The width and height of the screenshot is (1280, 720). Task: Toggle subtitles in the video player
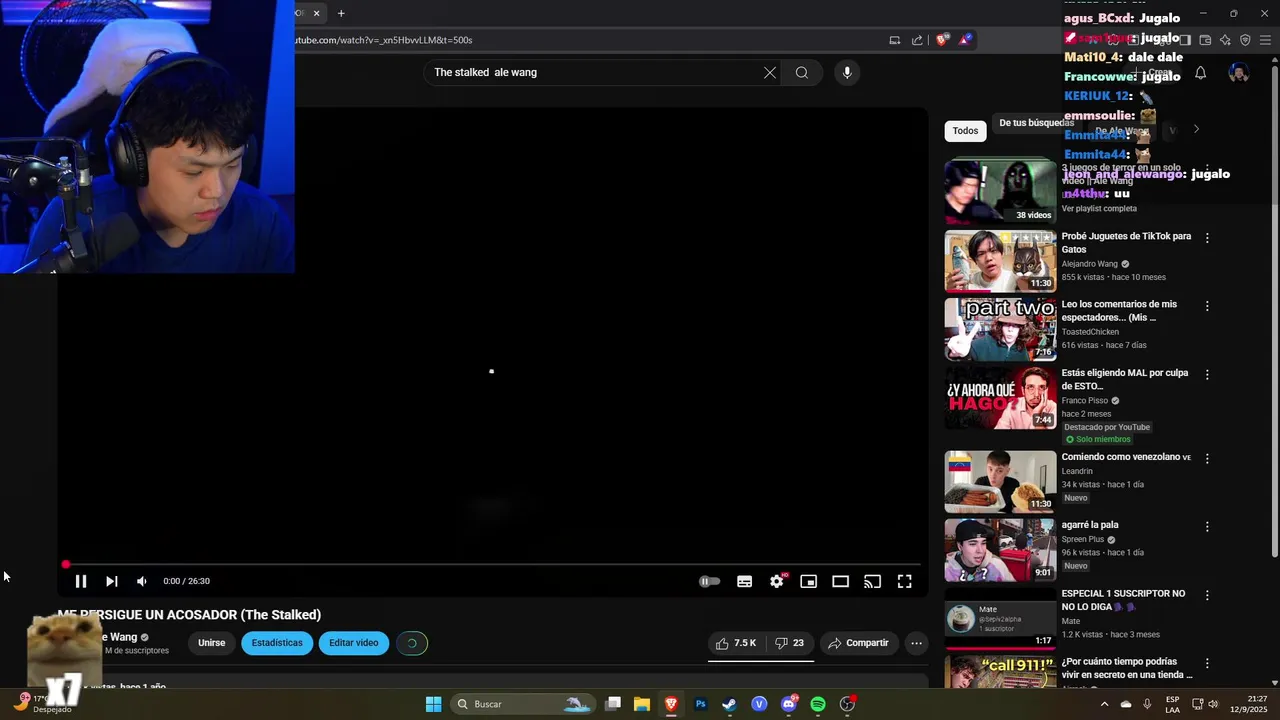745,581
